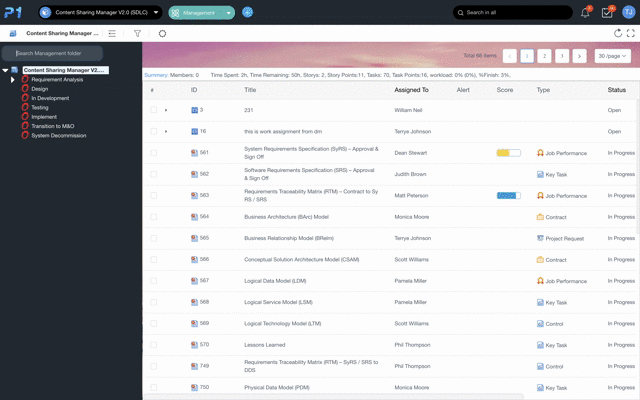
Task: Click the Summery link
Action: (x=156, y=75)
